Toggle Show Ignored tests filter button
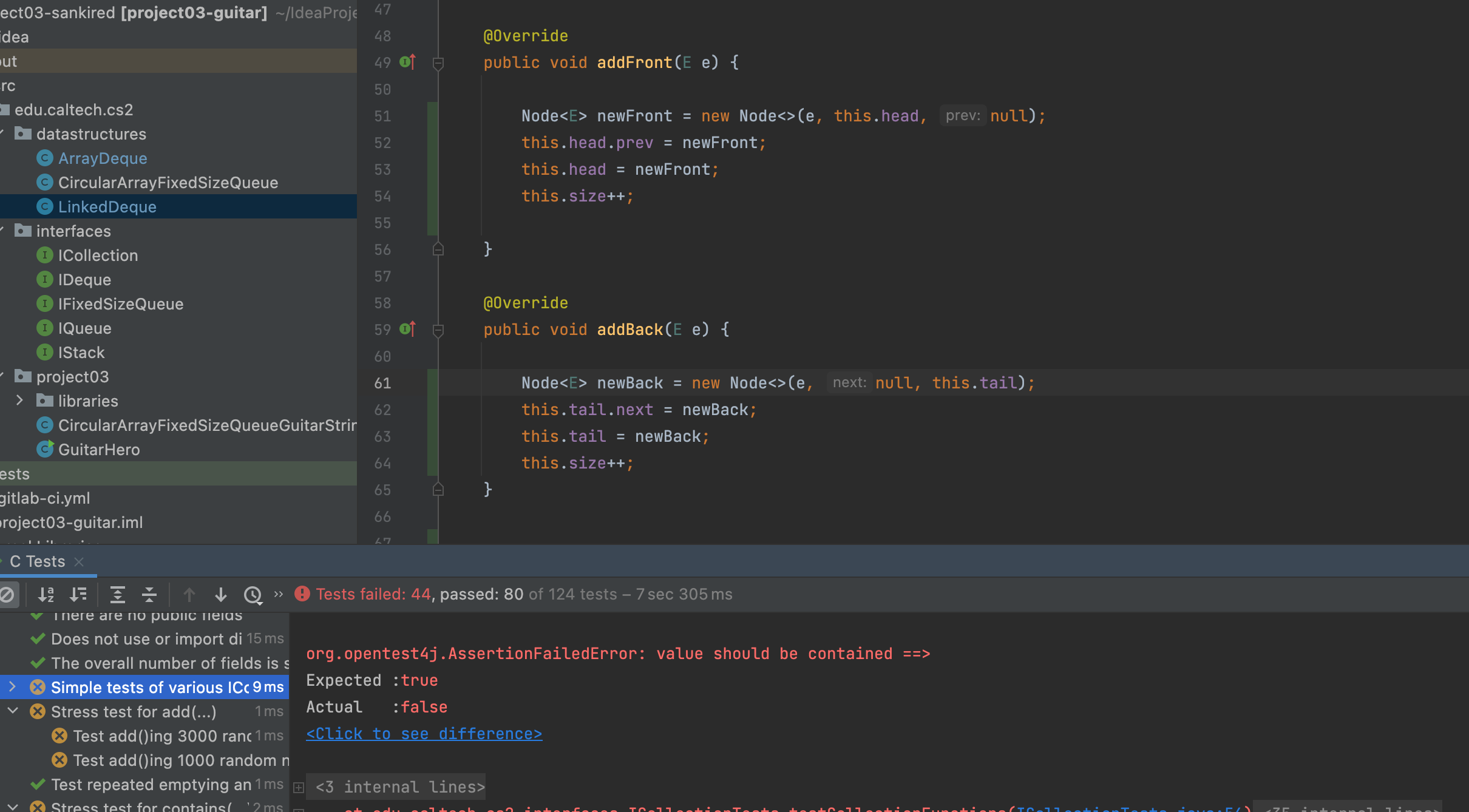The image size is (1469, 812). (7, 594)
